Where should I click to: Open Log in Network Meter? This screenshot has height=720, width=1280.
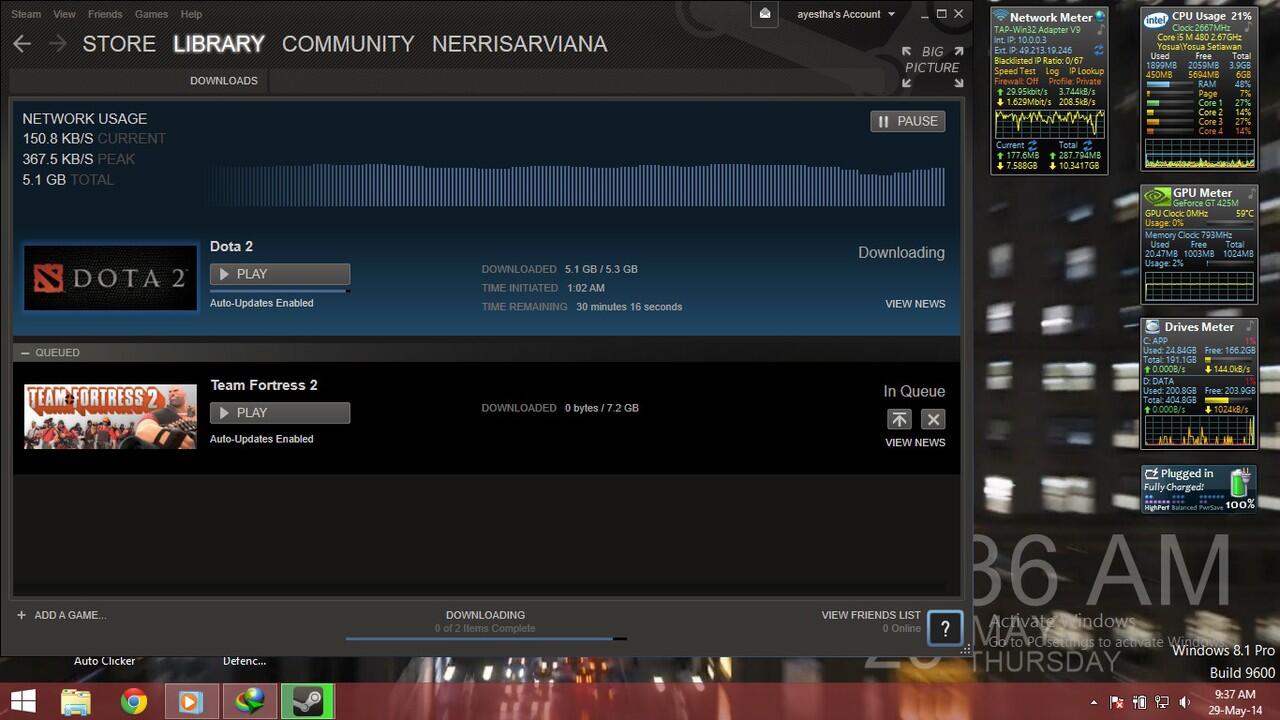pos(1052,71)
